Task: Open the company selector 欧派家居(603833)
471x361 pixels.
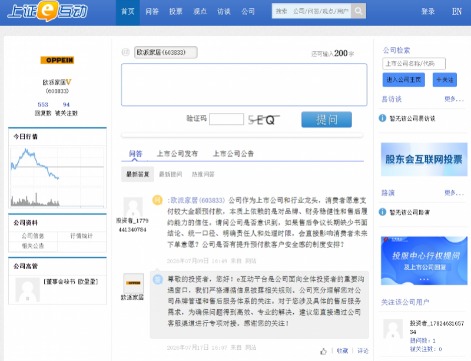Action: point(166,52)
